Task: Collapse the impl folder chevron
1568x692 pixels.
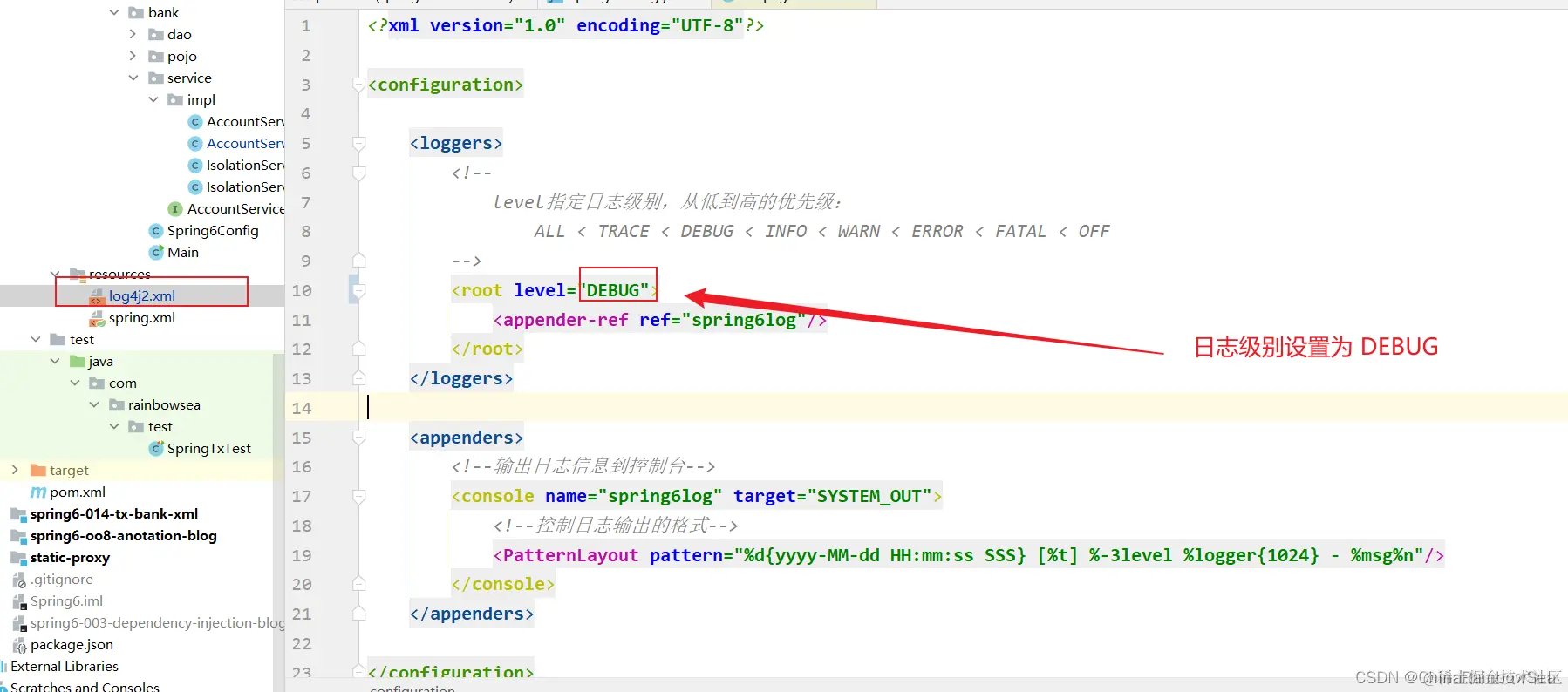Action: pyautogui.click(x=153, y=99)
